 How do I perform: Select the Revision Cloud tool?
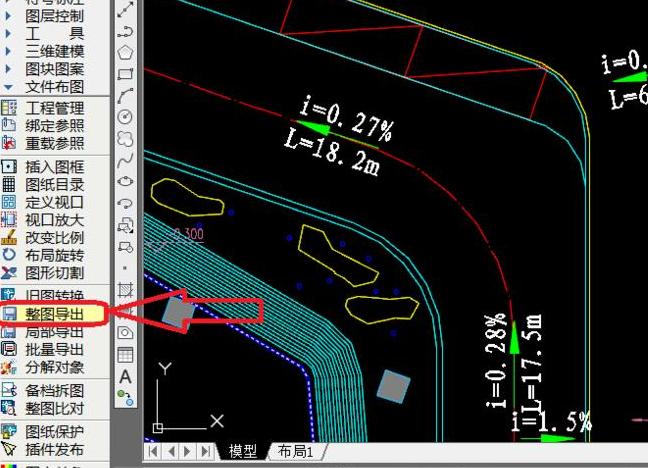click(x=126, y=138)
